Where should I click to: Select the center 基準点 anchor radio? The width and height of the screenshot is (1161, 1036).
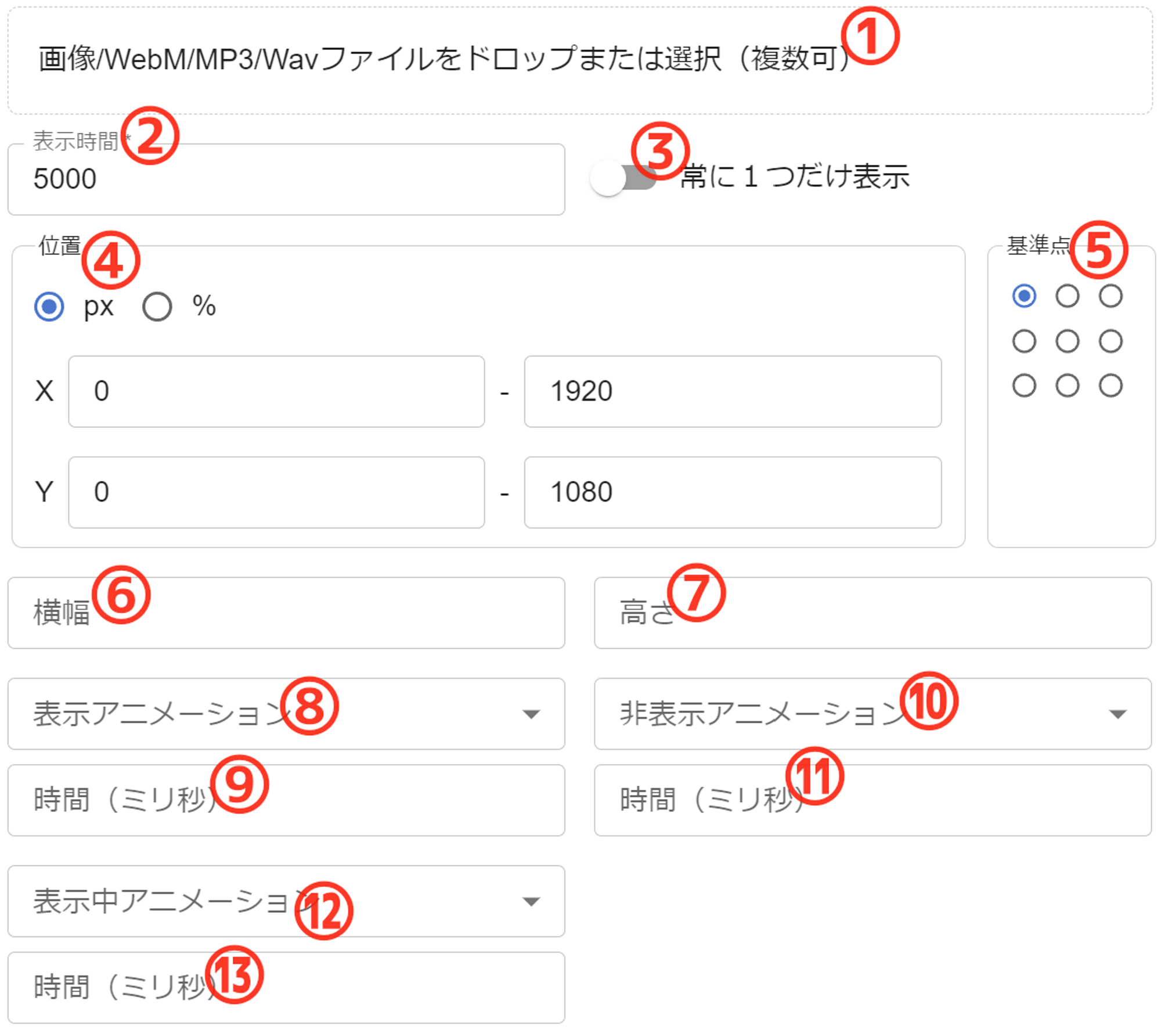[x=1067, y=341]
